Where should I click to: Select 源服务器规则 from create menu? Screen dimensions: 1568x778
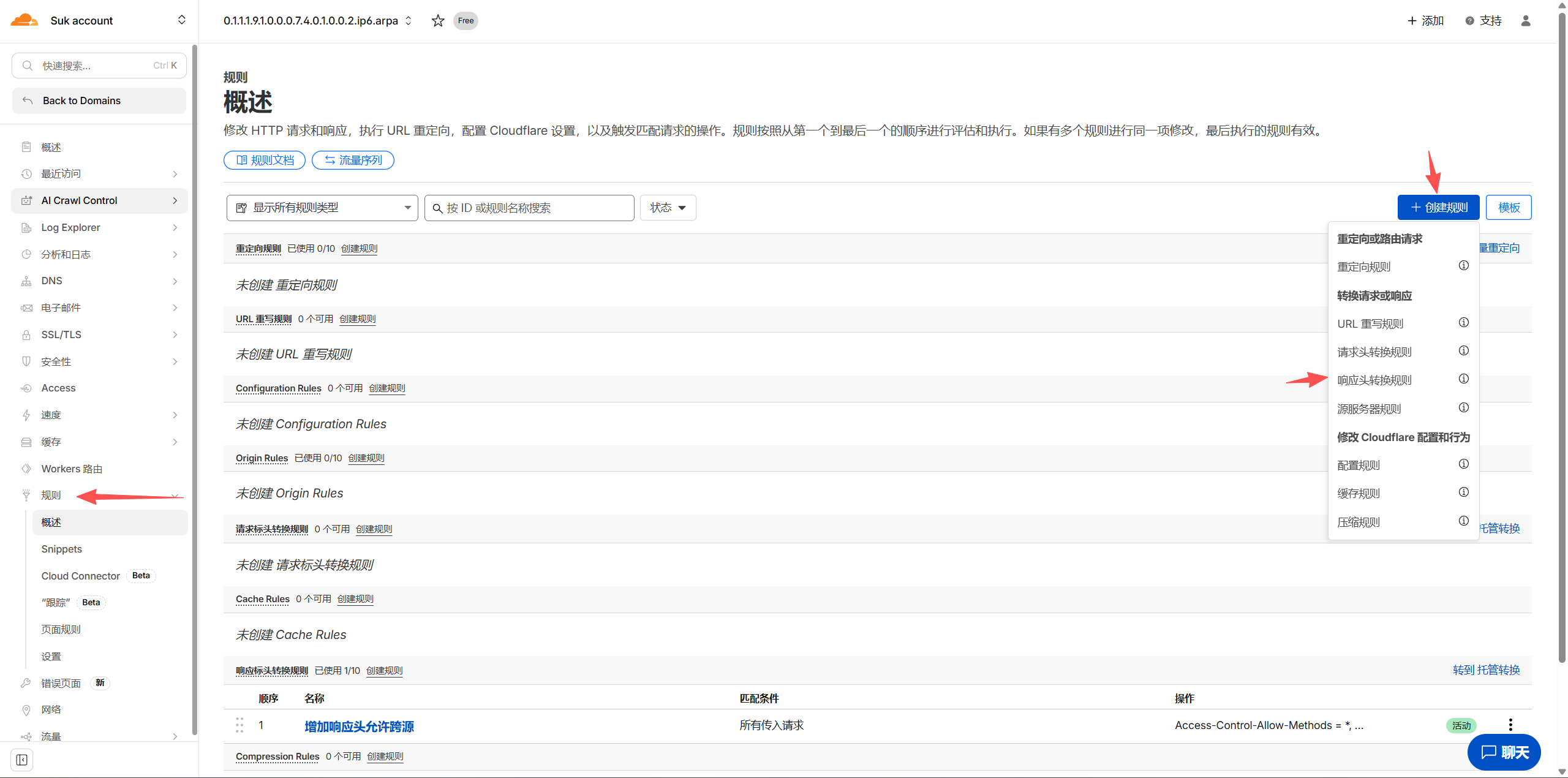[x=1369, y=409]
